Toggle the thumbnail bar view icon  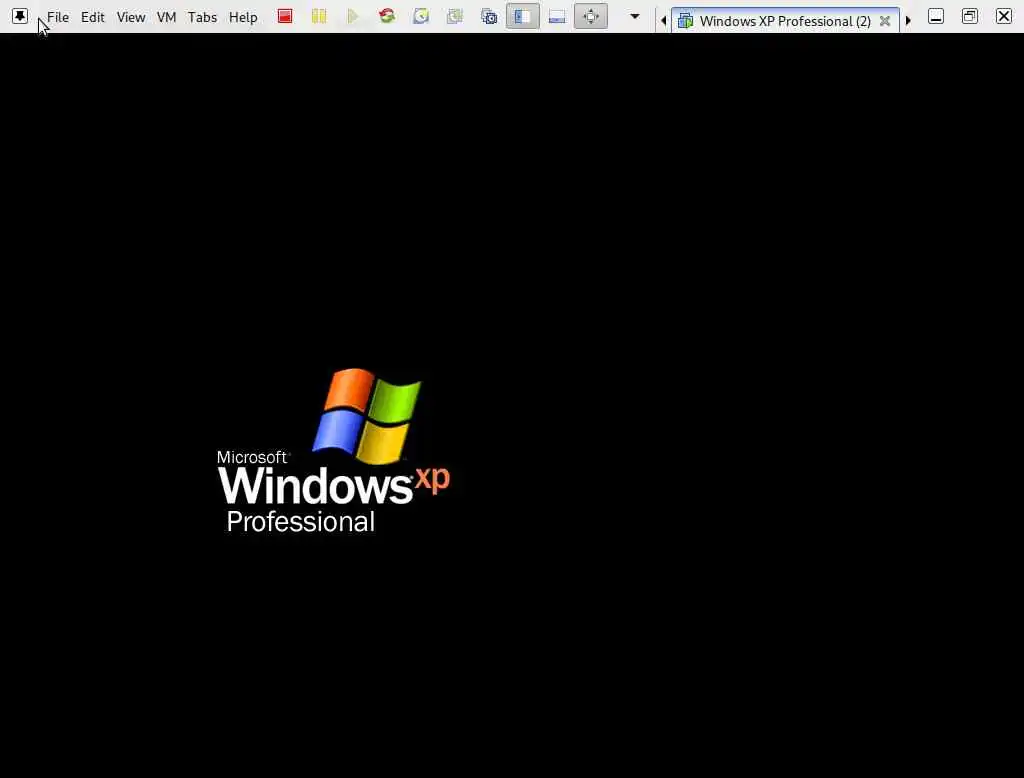[557, 16]
